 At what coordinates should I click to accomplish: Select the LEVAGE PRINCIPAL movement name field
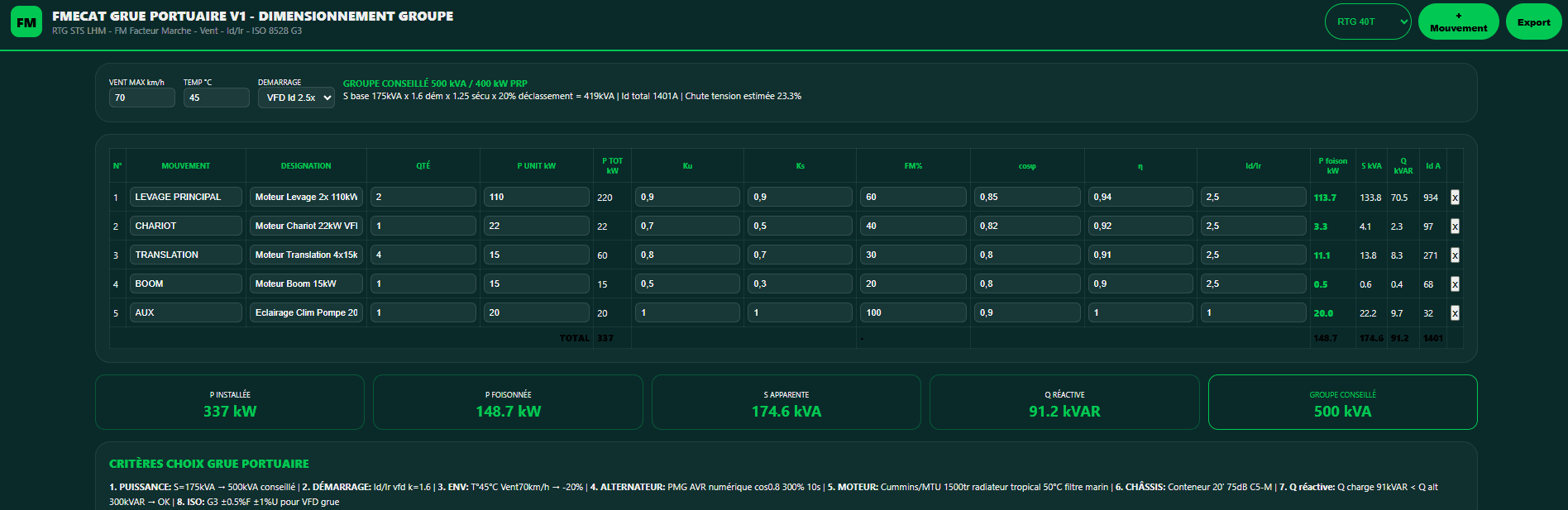click(x=186, y=197)
